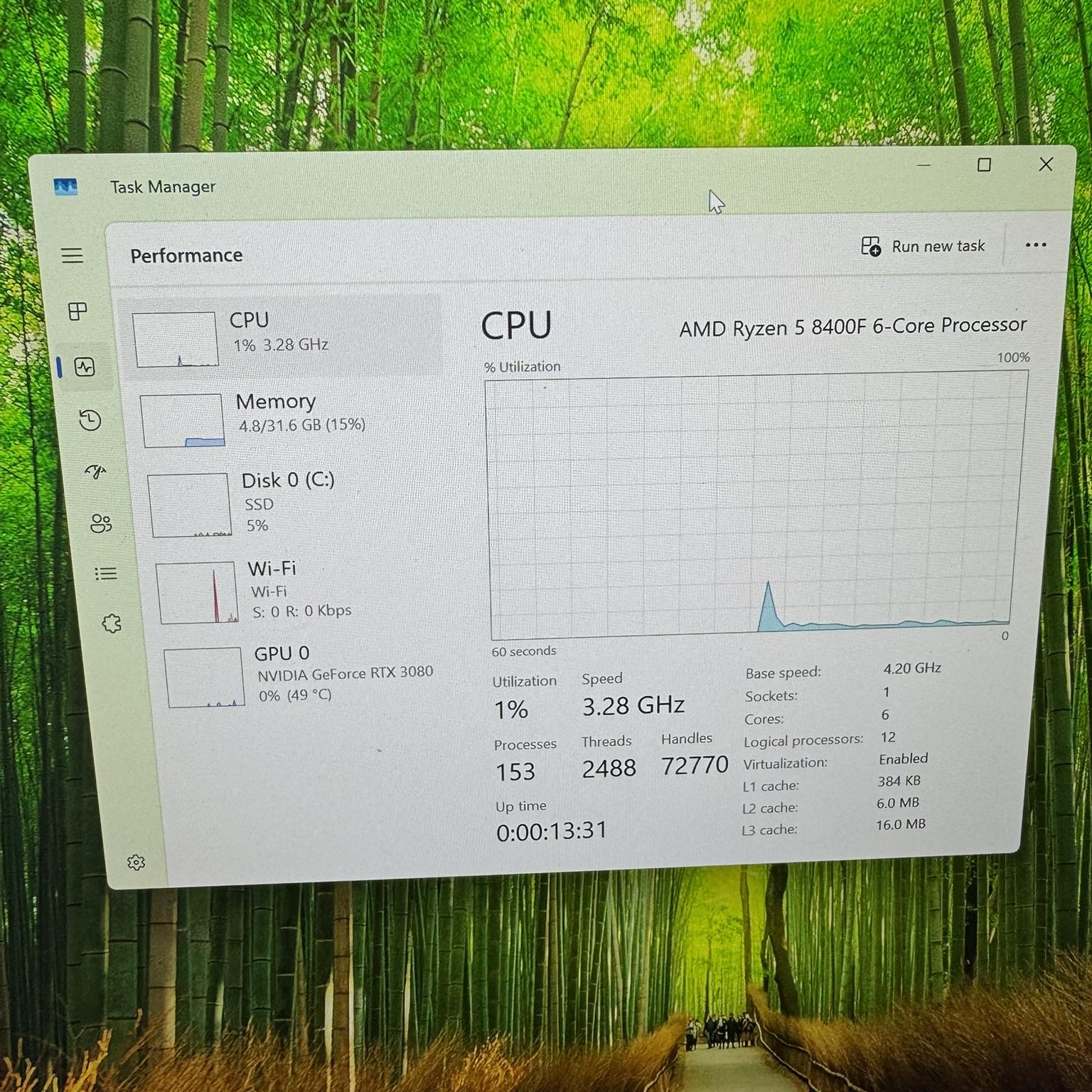Click the L1 cache 384 KB value

[899, 781]
